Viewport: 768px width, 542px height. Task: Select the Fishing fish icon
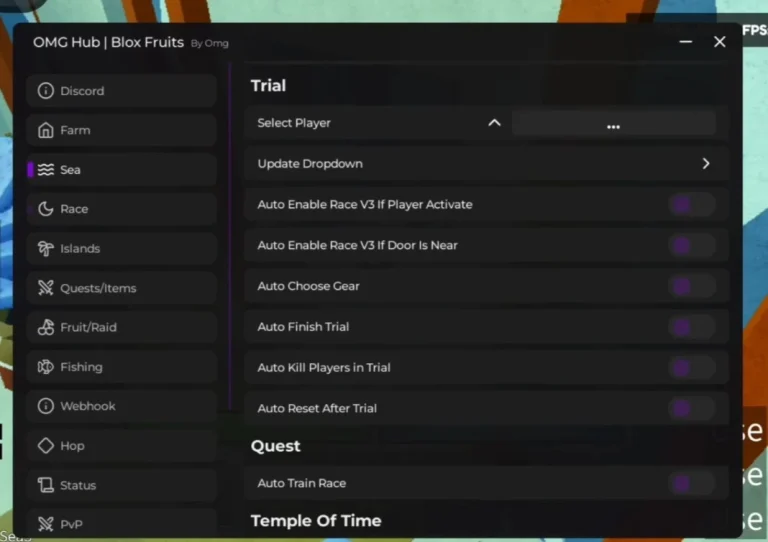click(x=46, y=367)
